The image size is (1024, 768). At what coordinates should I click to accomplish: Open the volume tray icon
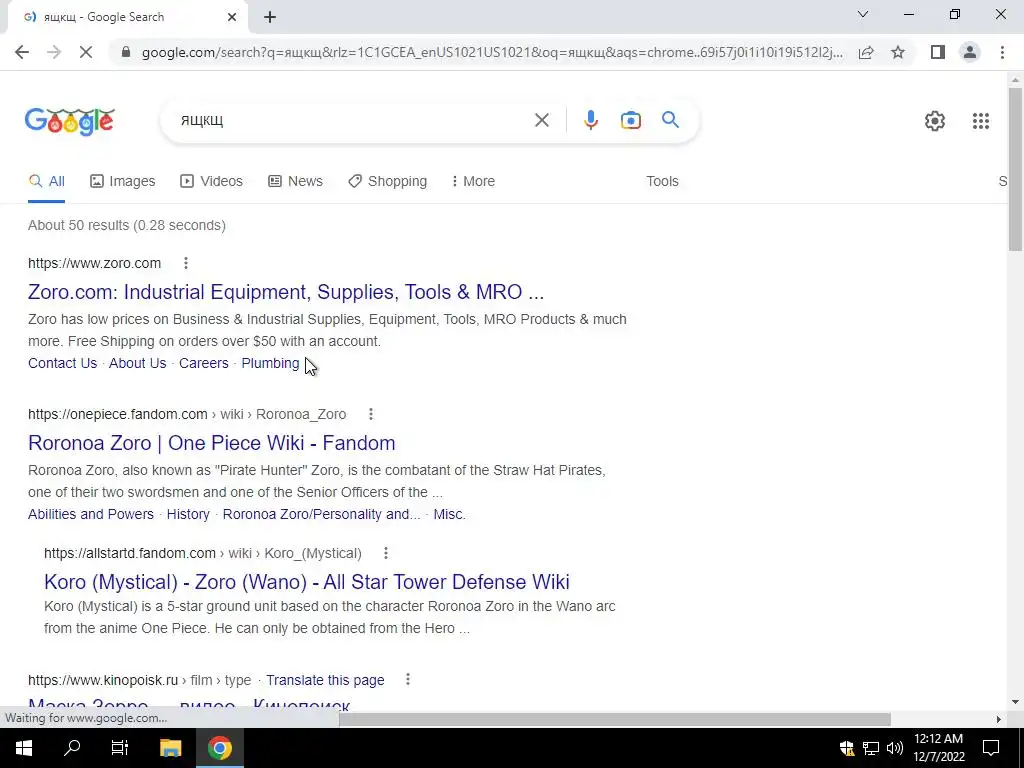(x=895, y=748)
